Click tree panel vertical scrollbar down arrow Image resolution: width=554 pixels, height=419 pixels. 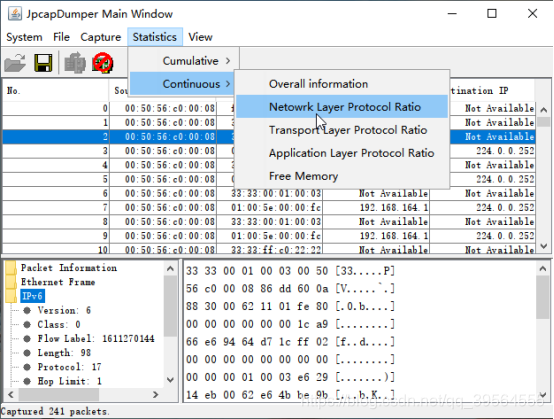(170, 380)
